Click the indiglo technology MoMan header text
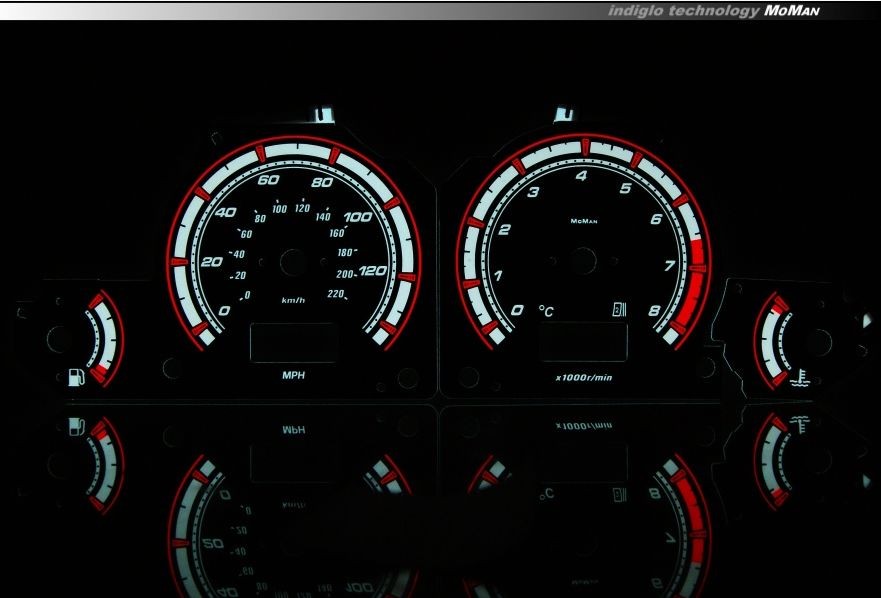The height and width of the screenshot is (598, 881). [714, 11]
